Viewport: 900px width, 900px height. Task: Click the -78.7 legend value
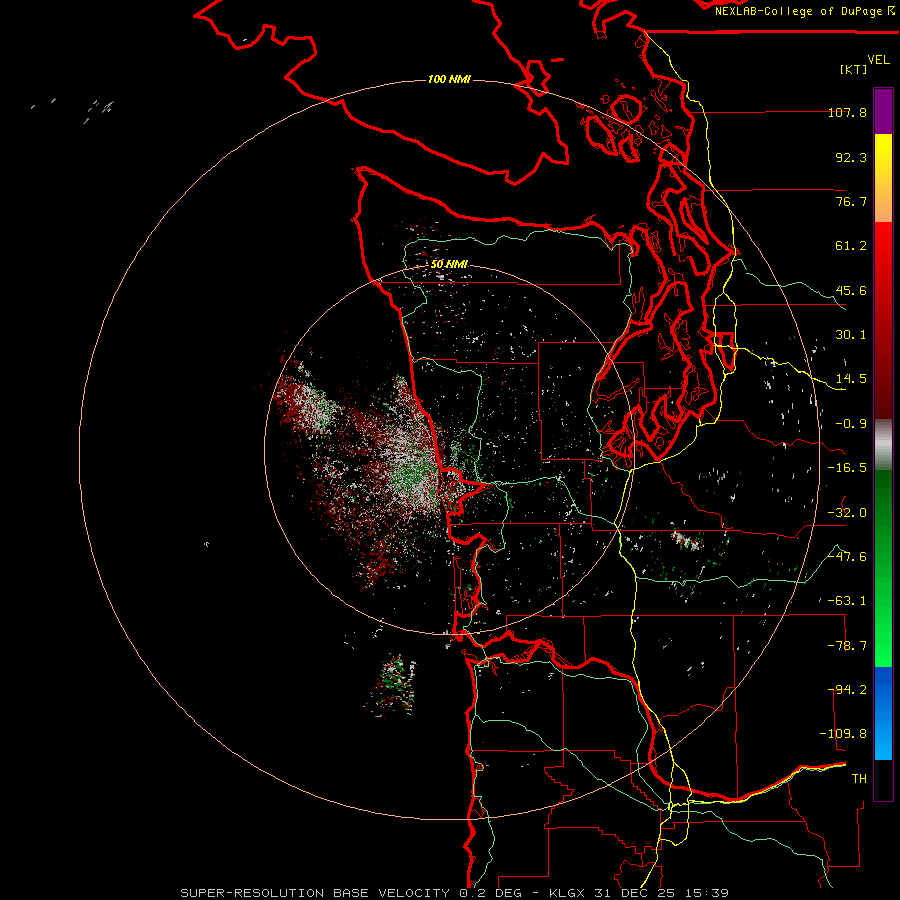point(847,646)
